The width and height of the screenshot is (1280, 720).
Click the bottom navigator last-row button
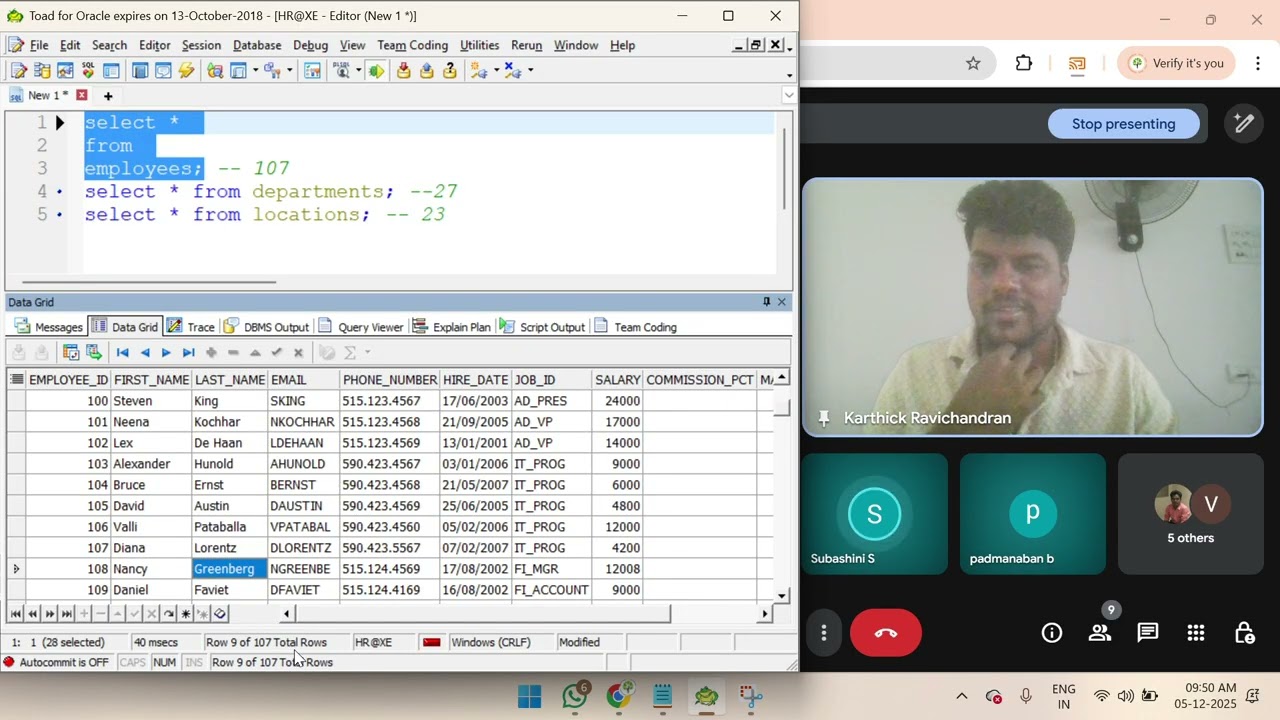[x=66, y=614]
